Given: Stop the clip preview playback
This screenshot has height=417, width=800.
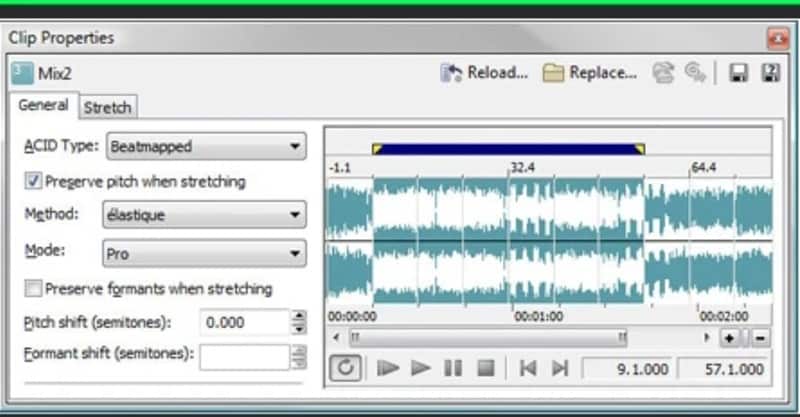Looking at the screenshot, I should (x=486, y=367).
